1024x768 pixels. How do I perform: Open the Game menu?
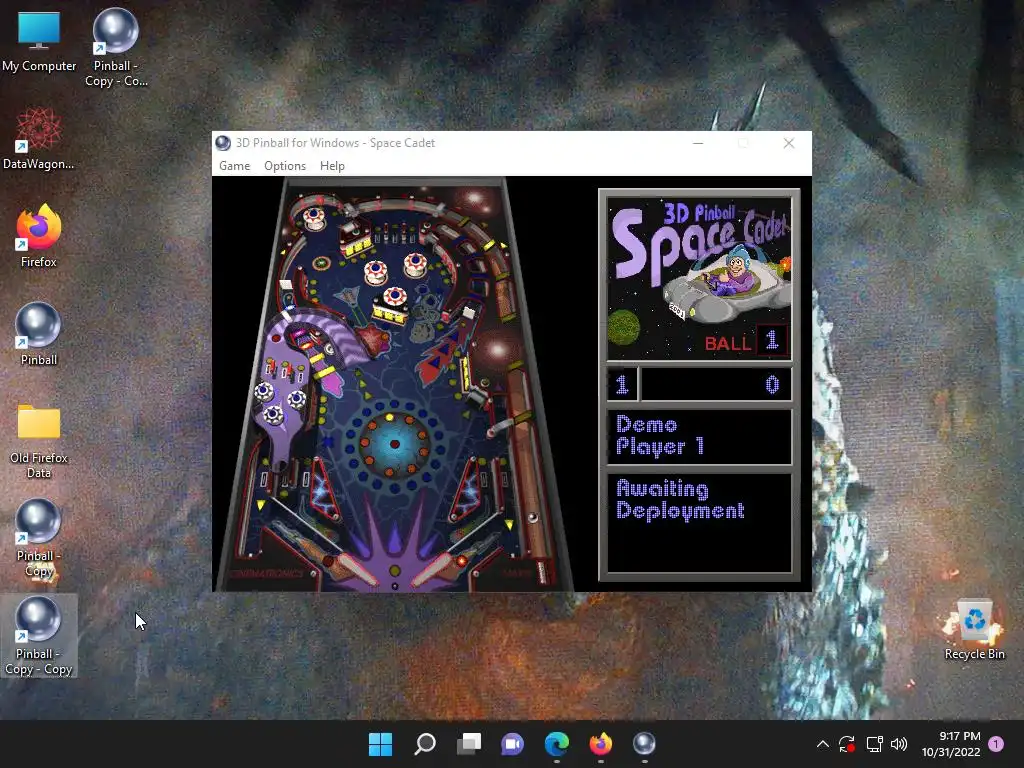click(x=234, y=166)
